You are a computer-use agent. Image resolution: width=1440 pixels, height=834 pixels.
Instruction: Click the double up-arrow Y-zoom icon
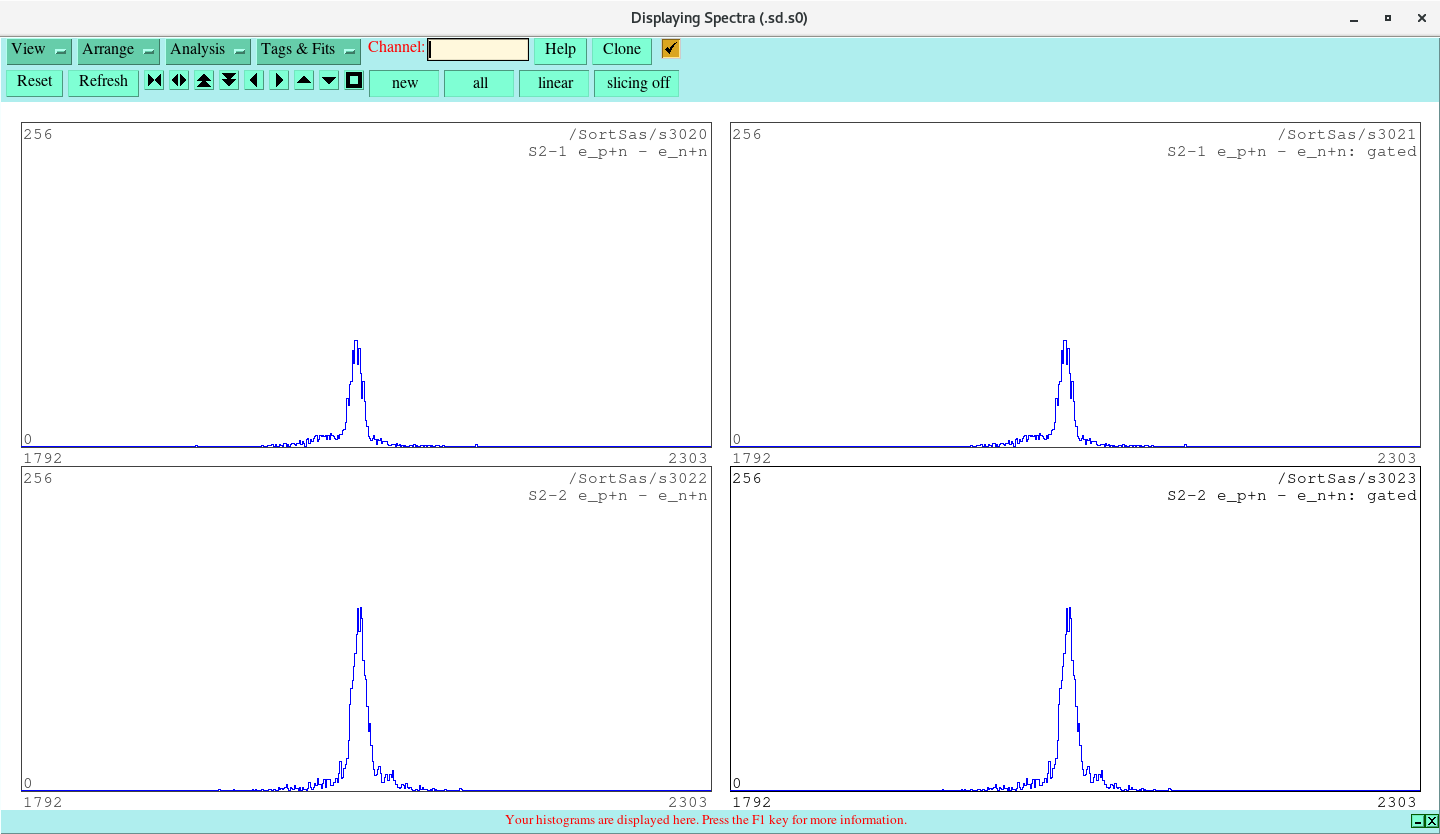203,80
